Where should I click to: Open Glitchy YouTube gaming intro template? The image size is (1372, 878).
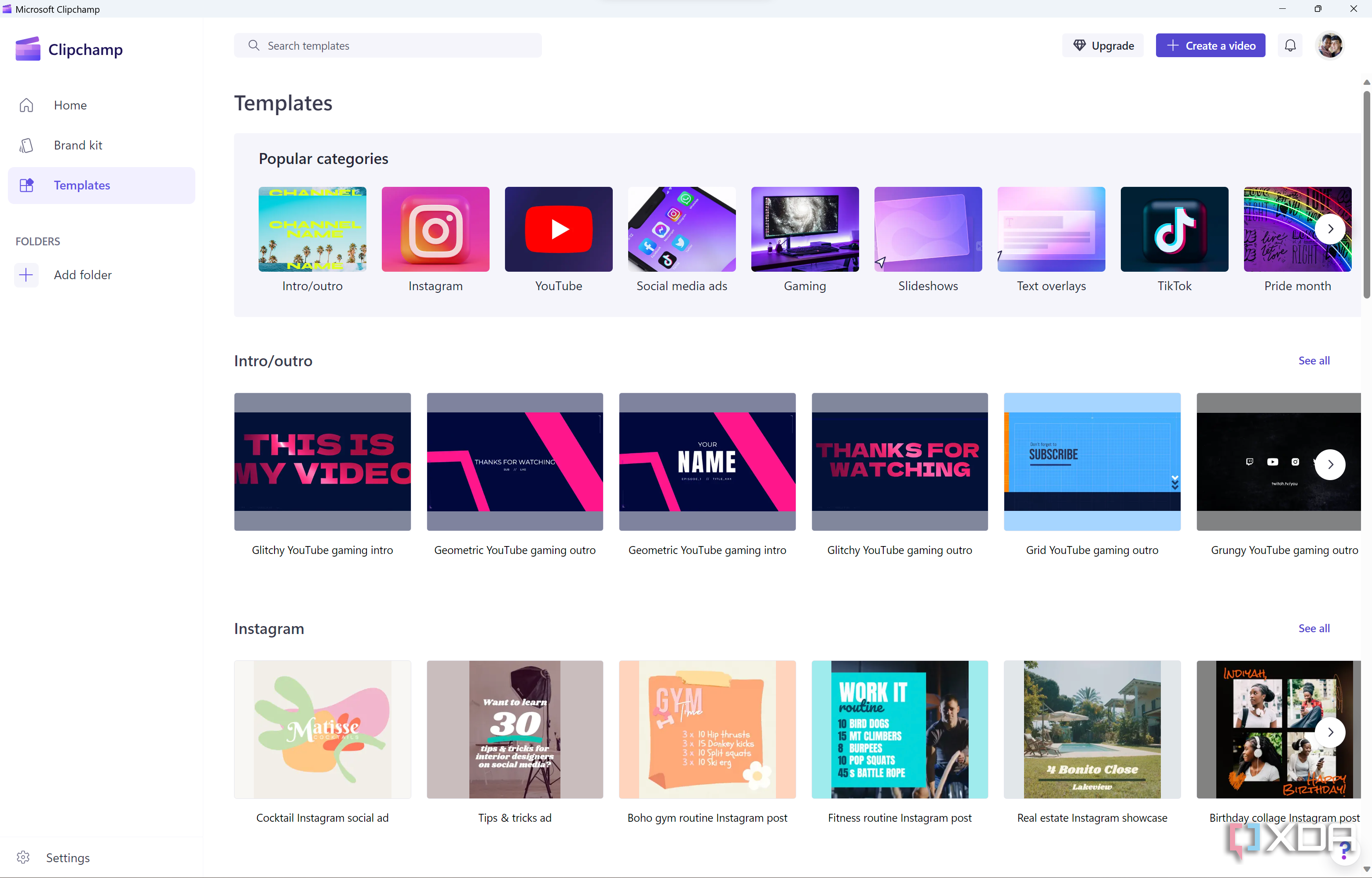pyautogui.click(x=322, y=462)
